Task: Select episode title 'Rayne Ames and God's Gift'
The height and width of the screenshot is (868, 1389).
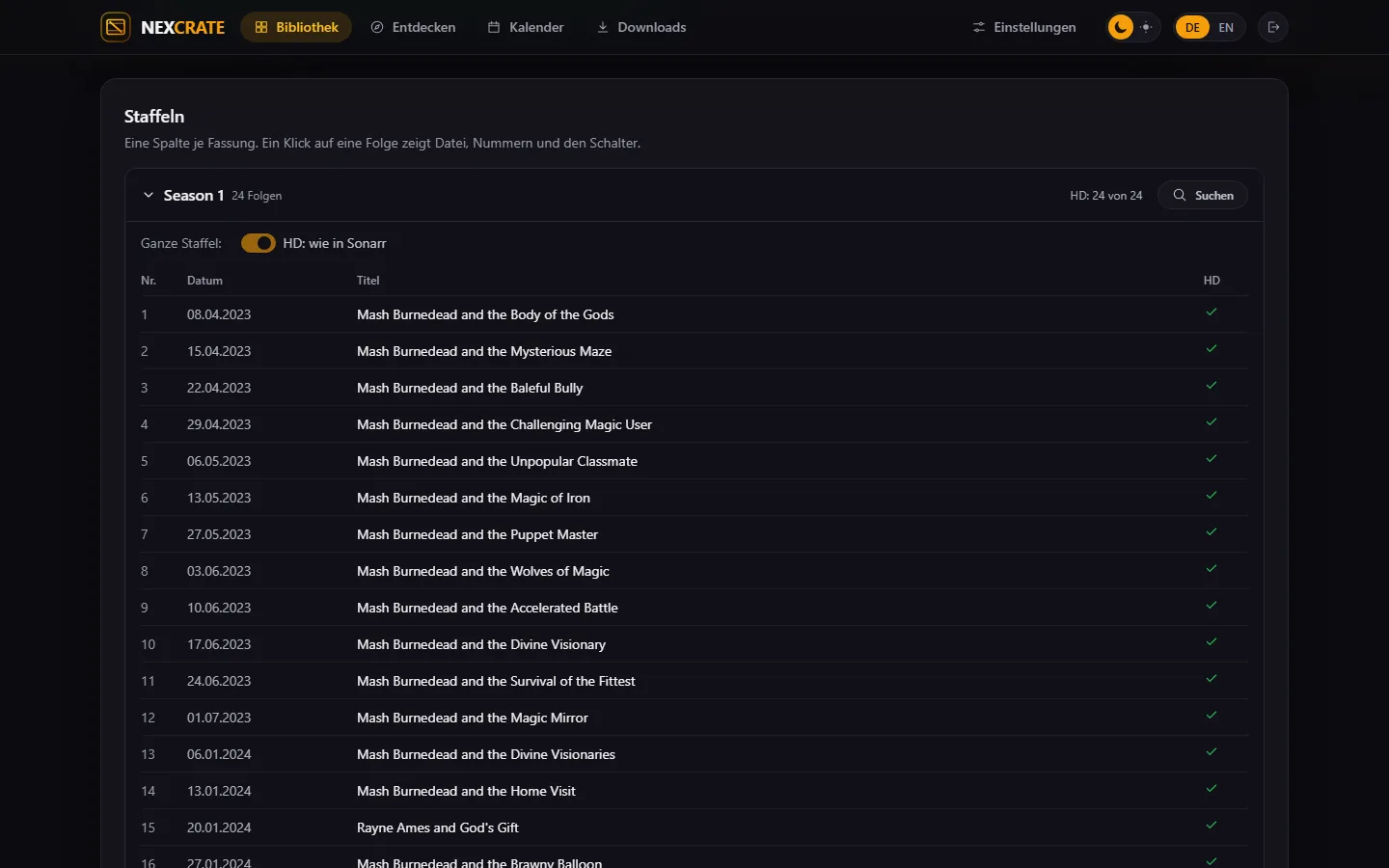Action: pos(438,827)
